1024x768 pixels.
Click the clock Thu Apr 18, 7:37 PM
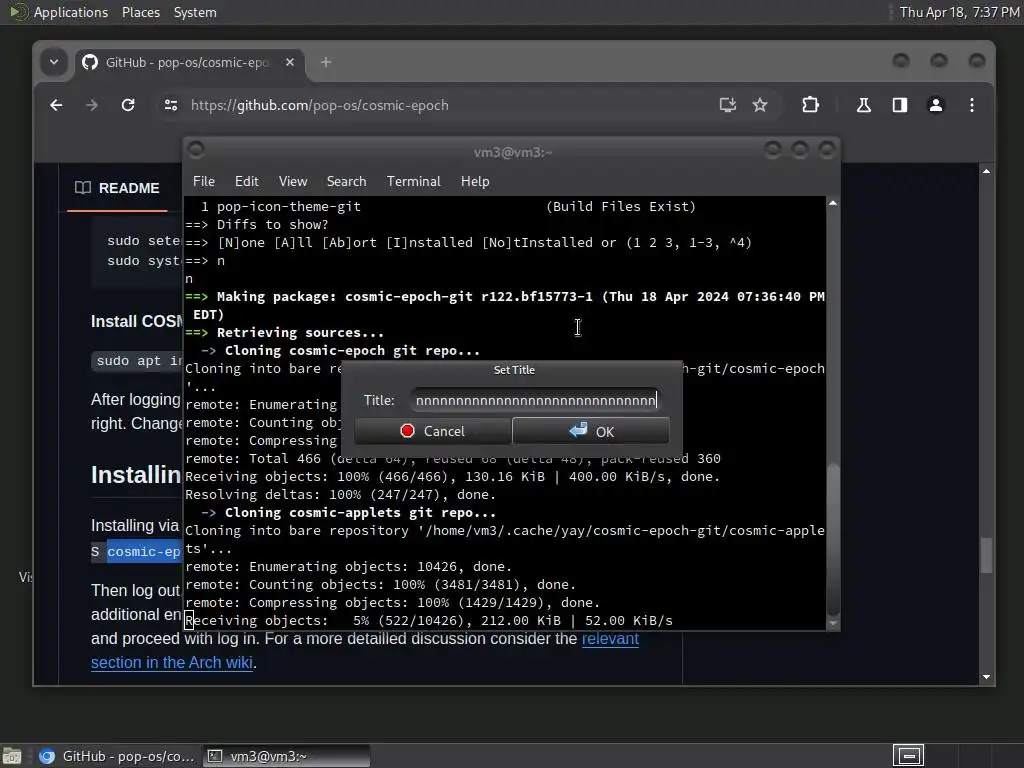click(959, 12)
